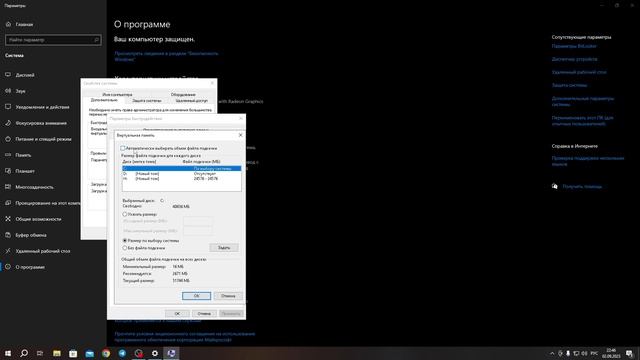Open the Windows Start menu
The height and width of the screenshot is (360, 640).
click(8, 353)
